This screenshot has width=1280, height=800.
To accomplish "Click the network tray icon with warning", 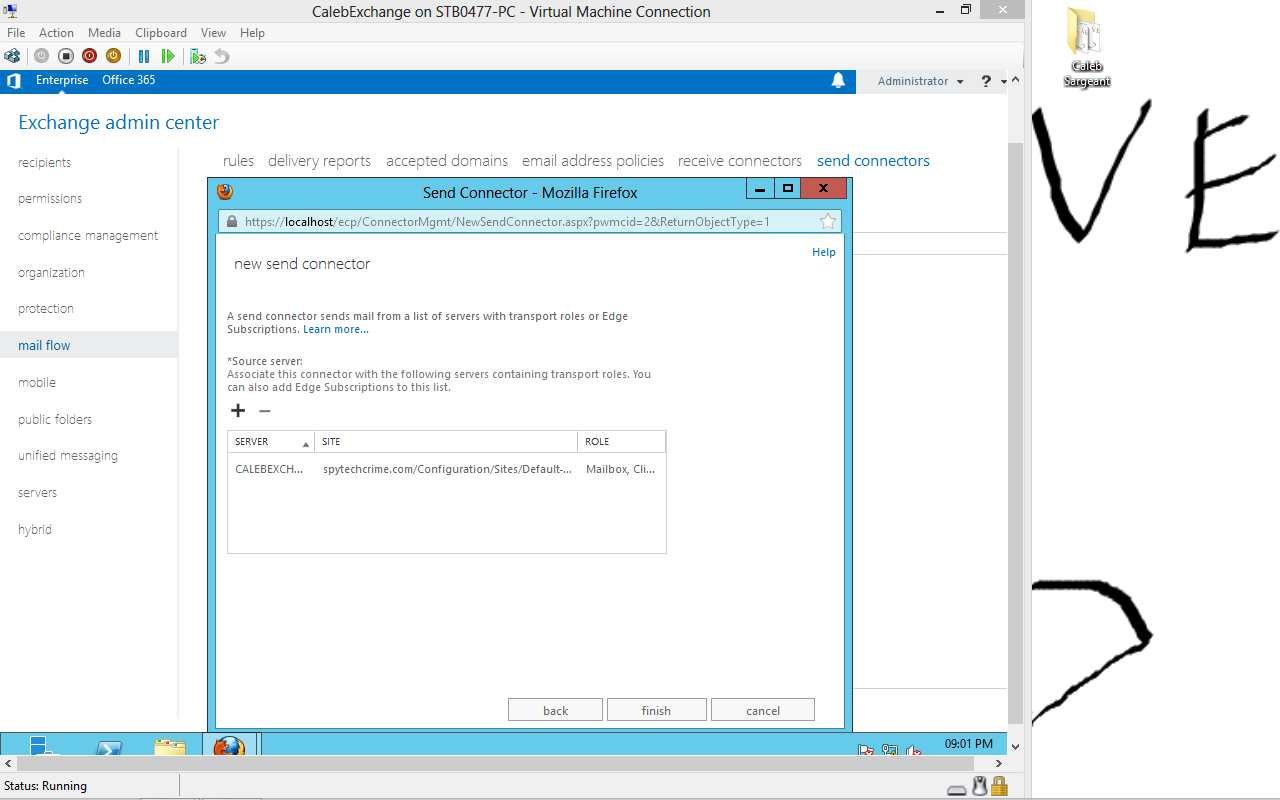I will click(889, 750).
